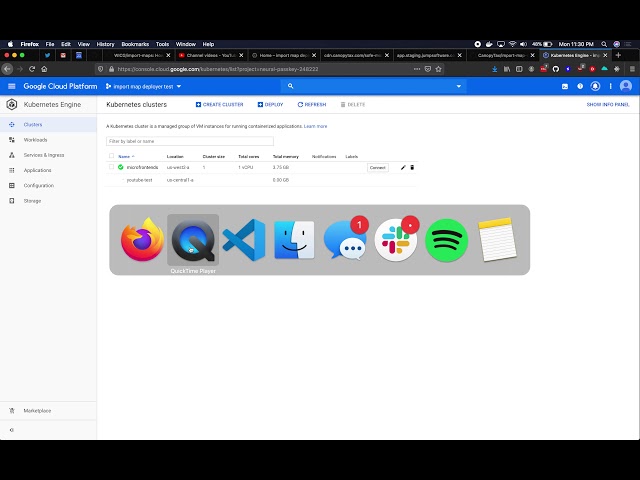Click the Kubernetes Engine hexagon logo
The width and height of the screenshot is (640, 480).
click(x=11, y=104)
